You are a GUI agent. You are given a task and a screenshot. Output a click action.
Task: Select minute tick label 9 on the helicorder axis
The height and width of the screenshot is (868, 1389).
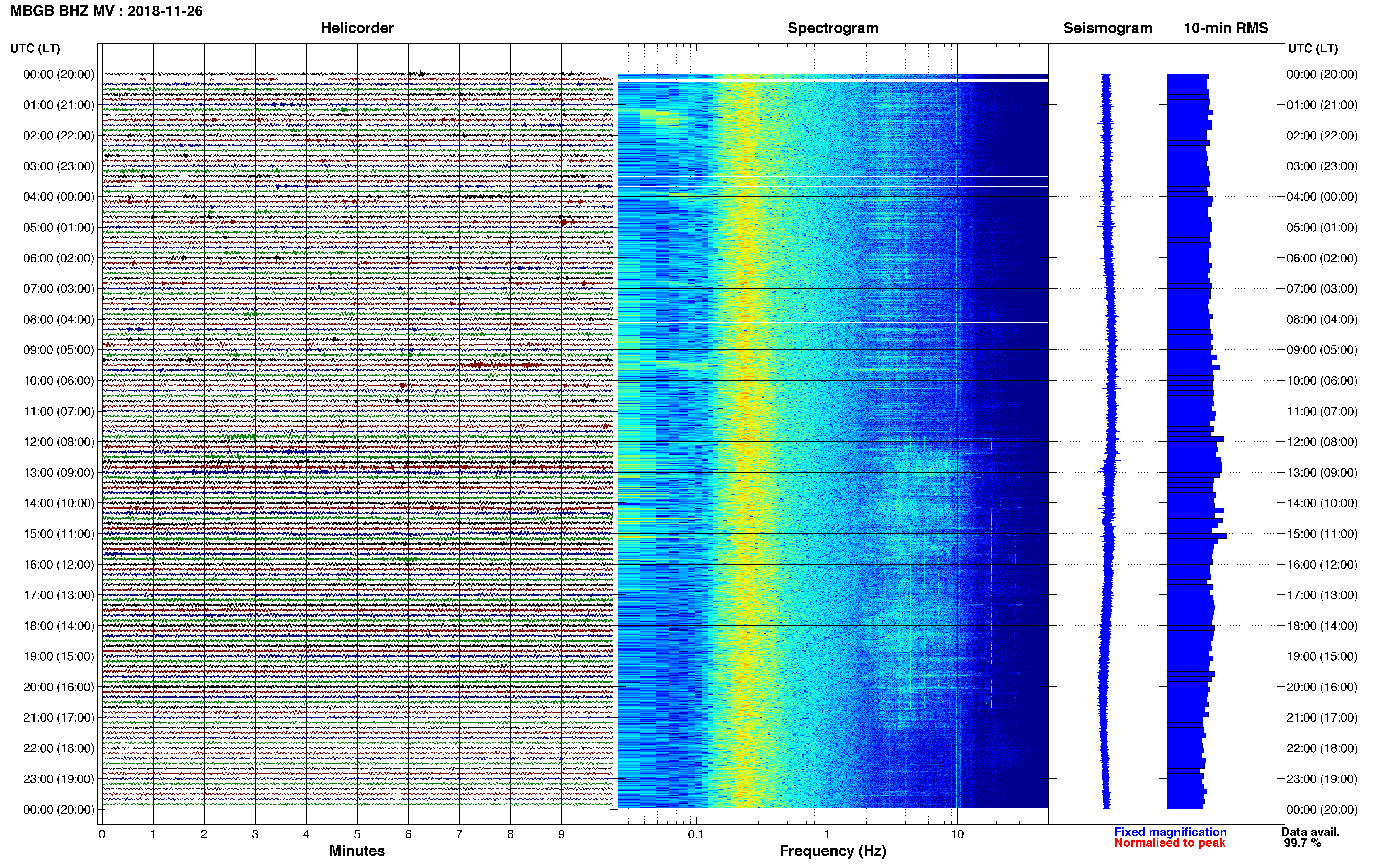[561, 835]
